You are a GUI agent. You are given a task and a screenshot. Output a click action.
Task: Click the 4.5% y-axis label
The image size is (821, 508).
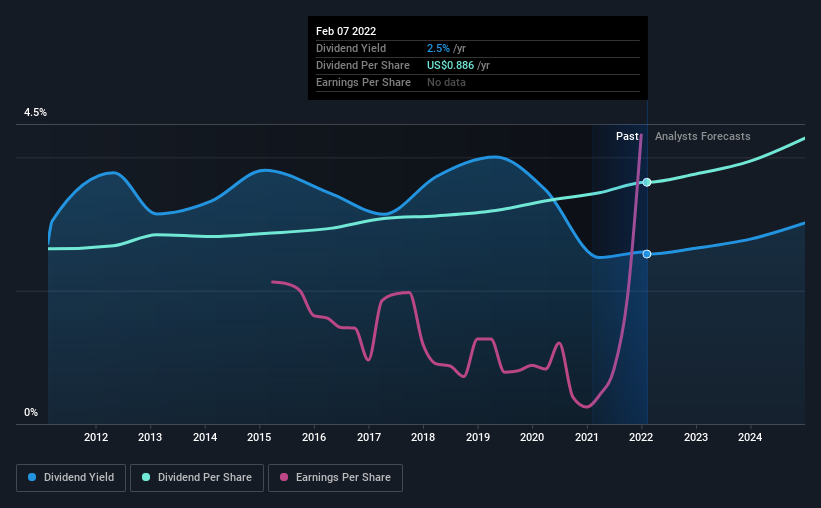click(35, 113)
